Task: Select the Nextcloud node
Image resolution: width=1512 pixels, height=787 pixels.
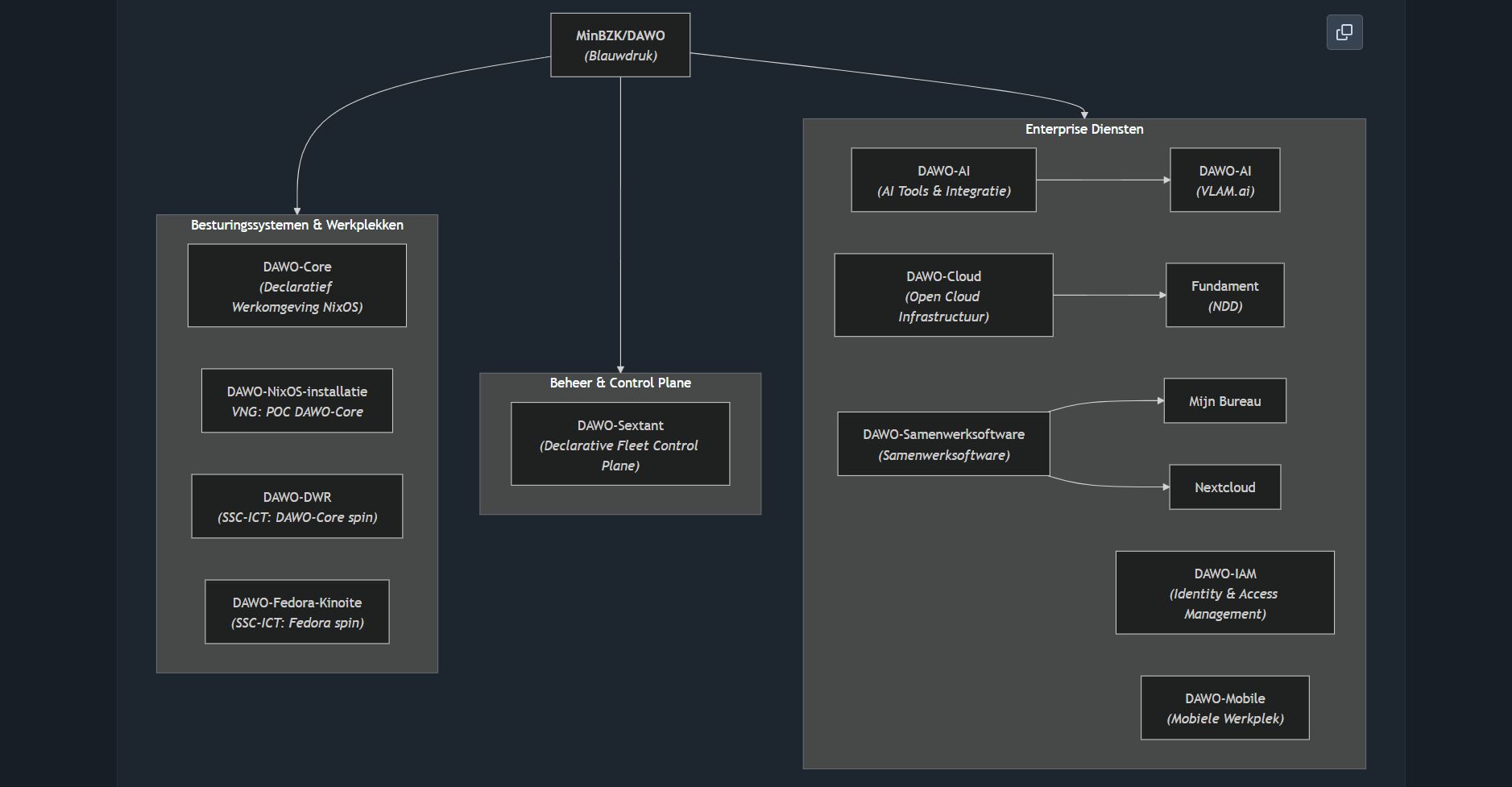Action: click(1225, 487)
